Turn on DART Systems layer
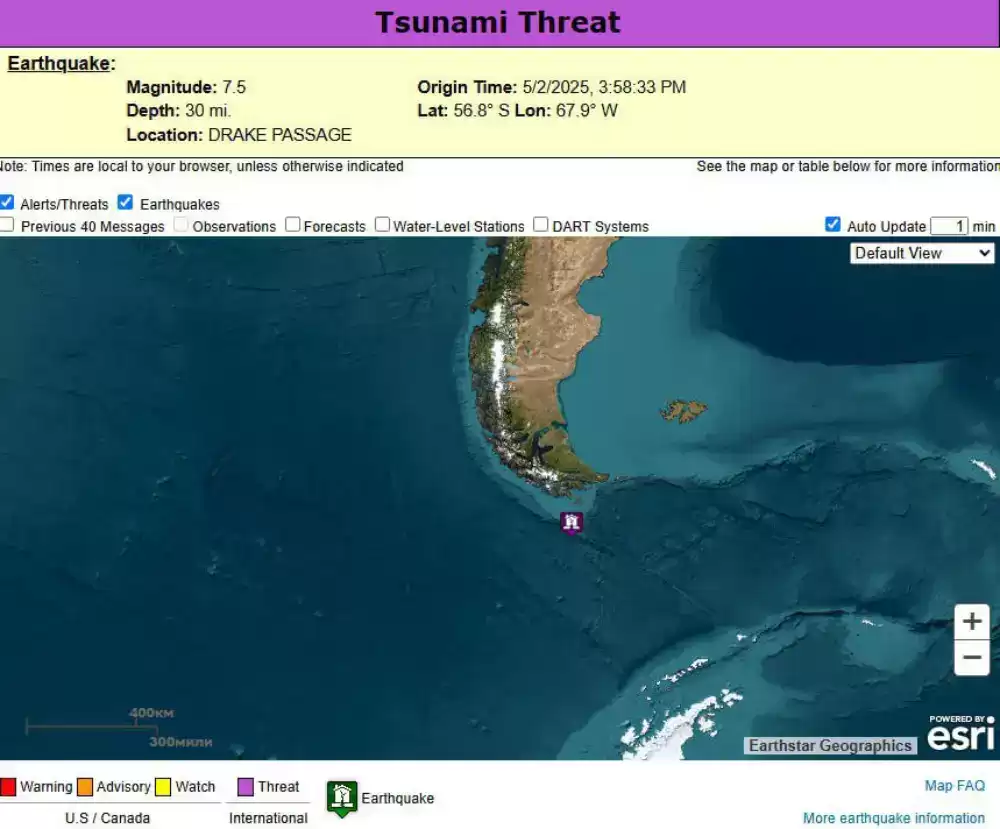This screenshot has height=829, width=1000. coord(541,225)
